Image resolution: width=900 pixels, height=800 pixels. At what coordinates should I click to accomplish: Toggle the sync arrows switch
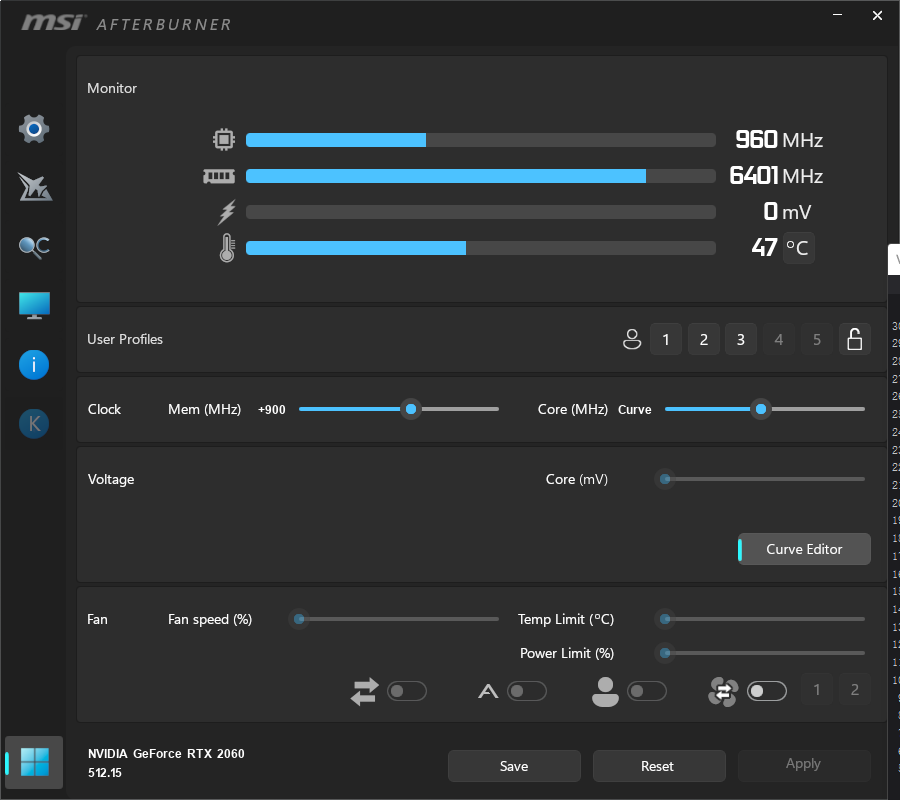(407, 691)
